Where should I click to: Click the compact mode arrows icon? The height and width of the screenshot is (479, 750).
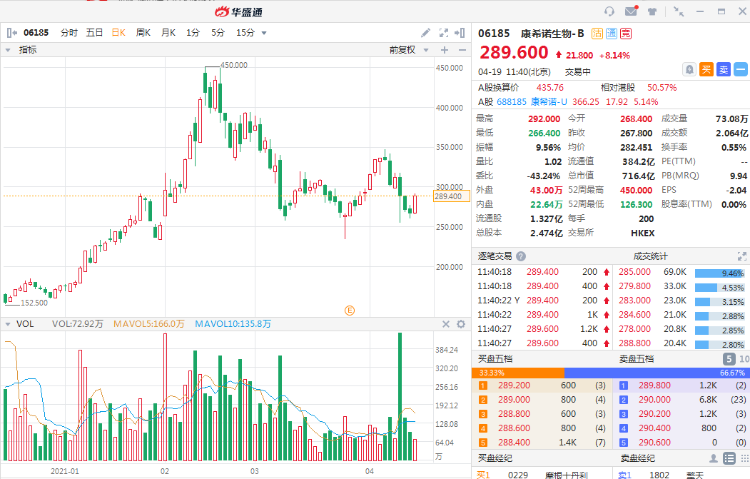pyautogui.click(x=678, y=11)
